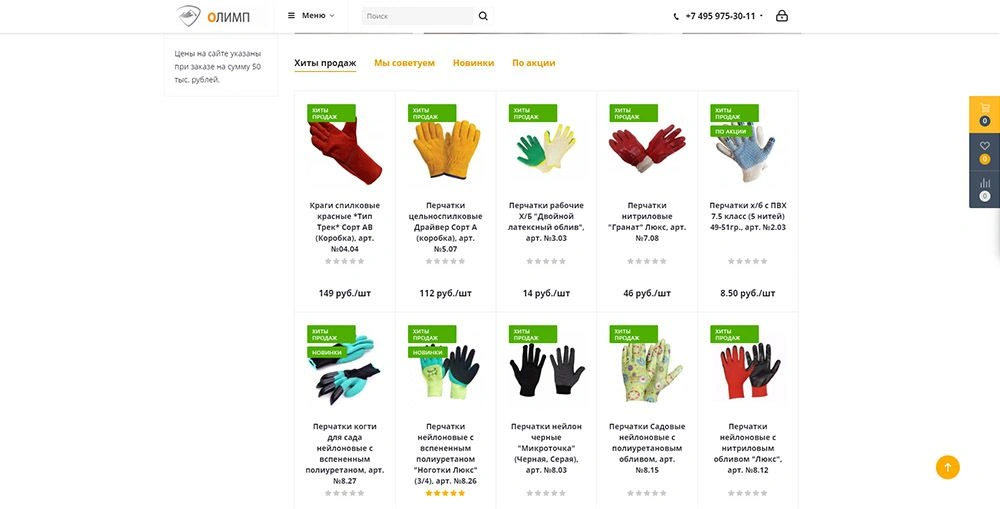This screenshot has width=1000, height=509.
Task: Click the Перчатки Садовые floral gloves image
Action: click(x=648, y=371)
